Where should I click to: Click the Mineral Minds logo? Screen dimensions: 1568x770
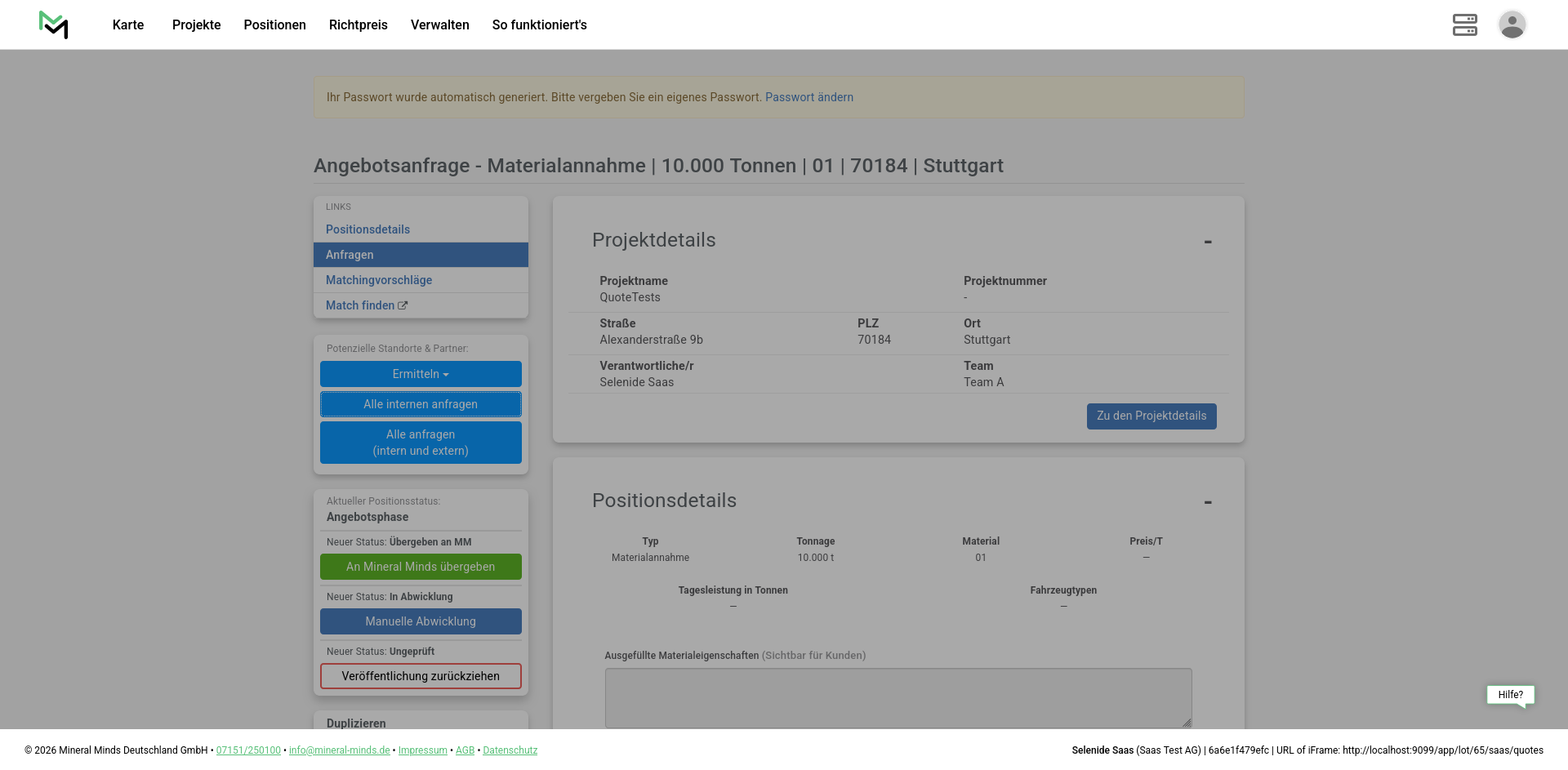coord(53,24)
